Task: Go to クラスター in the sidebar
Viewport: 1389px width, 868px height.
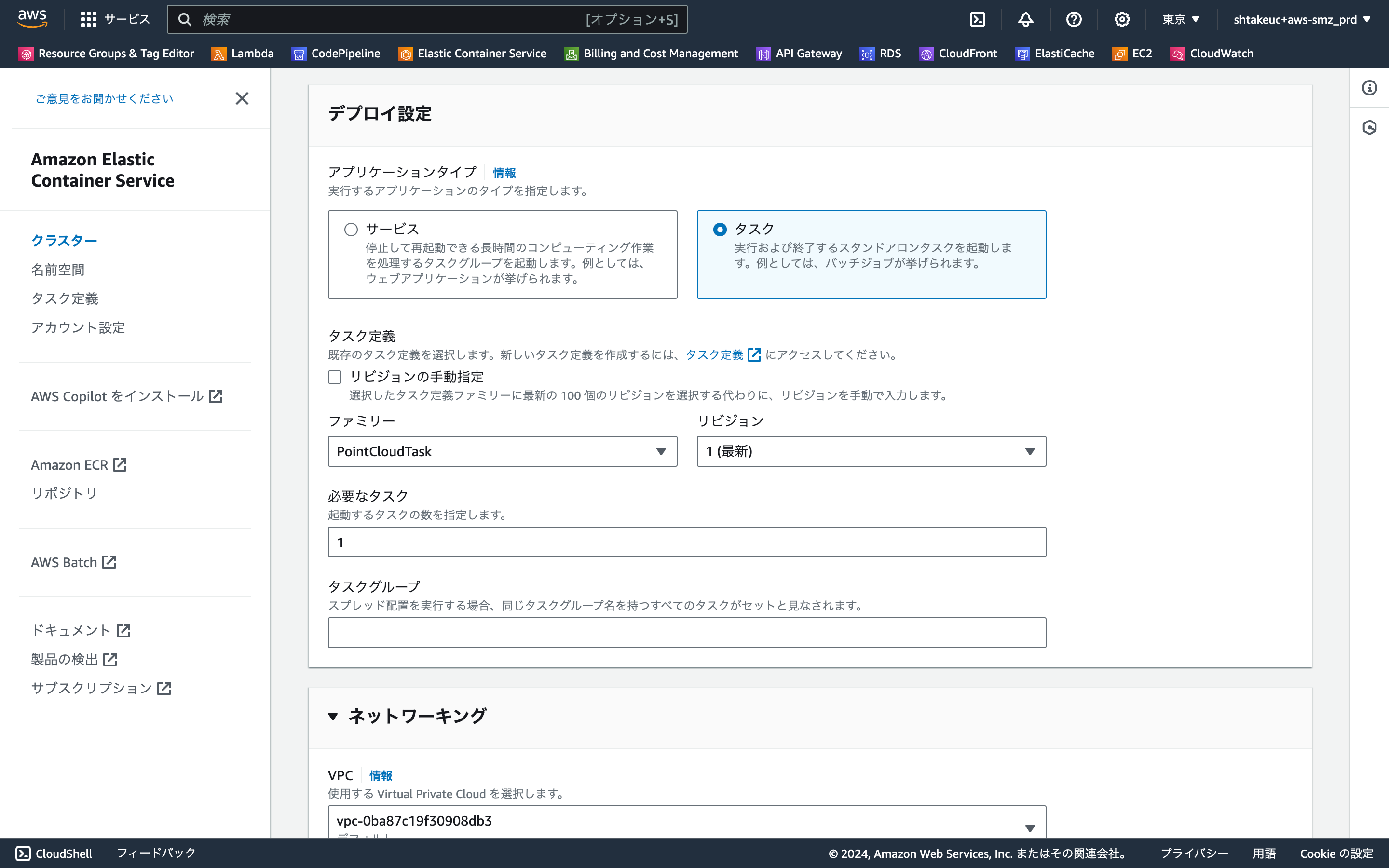Action: coord(64,241)
